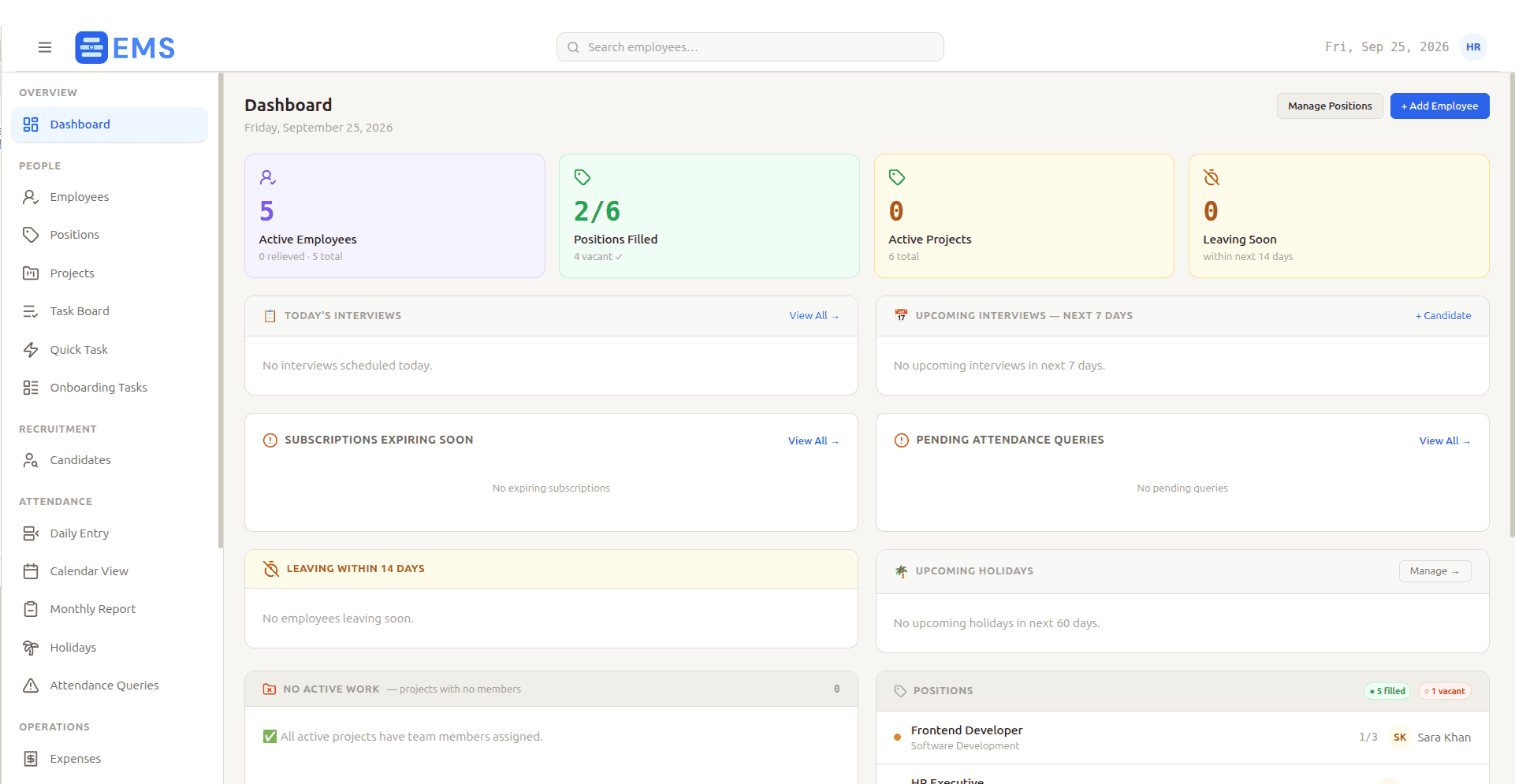The image size is (1515, 784).
Task: Open the Frontend Developer position row
Action: [x=1182, y=738]
